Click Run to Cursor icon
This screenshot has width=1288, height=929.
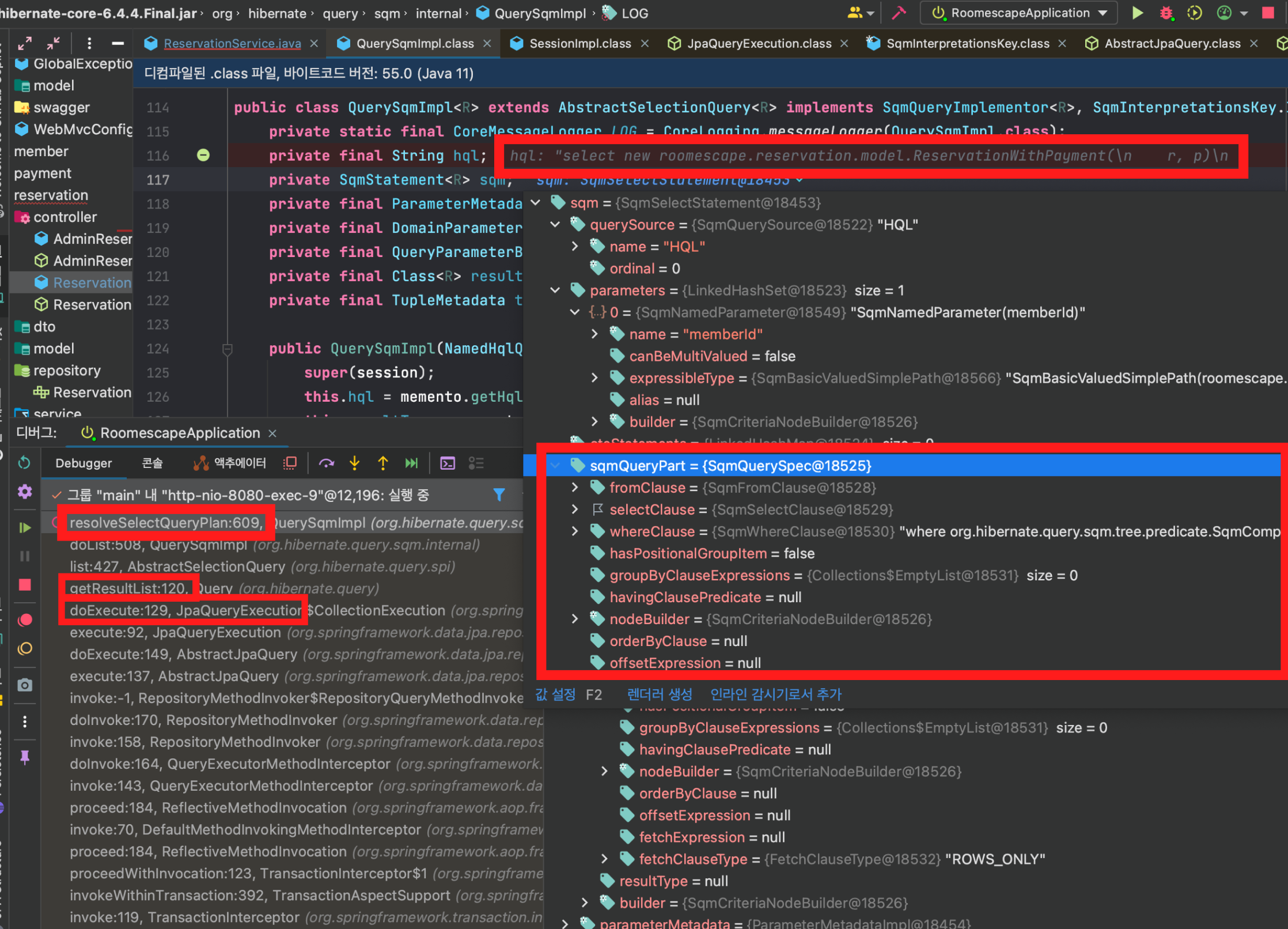(411, 463)
